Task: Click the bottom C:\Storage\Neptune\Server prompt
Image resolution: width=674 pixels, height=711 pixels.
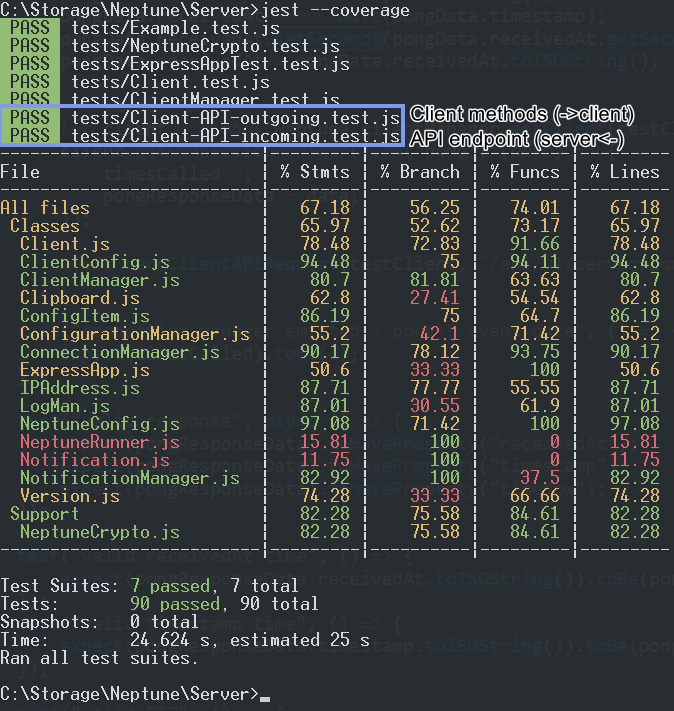Action: (x=130, y=694)
